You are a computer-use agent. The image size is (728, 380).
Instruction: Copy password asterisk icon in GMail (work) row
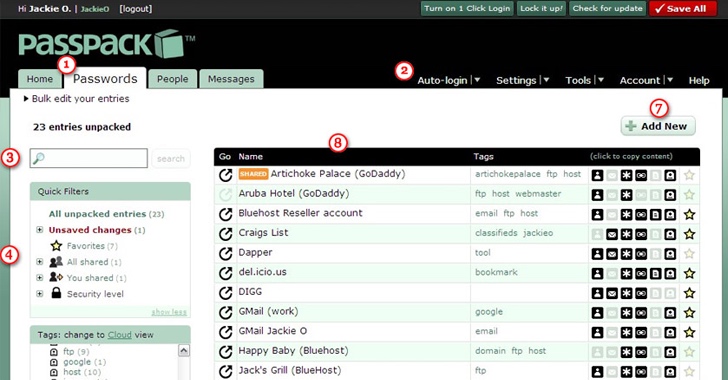[626, 313]
